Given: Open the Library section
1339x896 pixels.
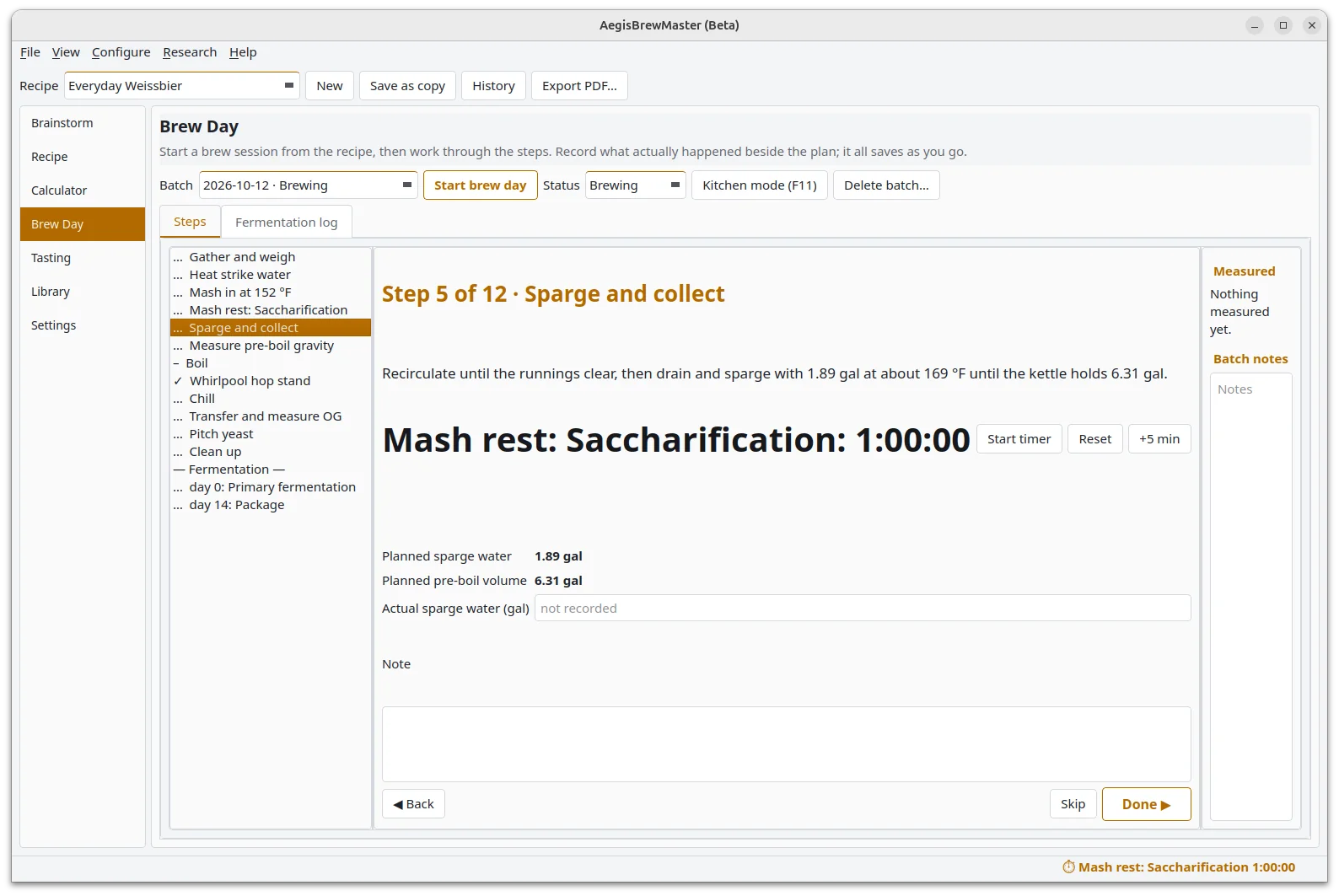Looking at the screenshot, I should coord(83,292).
